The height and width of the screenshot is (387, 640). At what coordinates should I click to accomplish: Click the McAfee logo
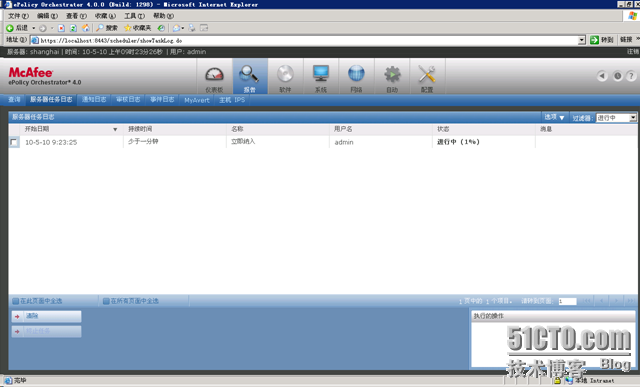tap(31, 72)
